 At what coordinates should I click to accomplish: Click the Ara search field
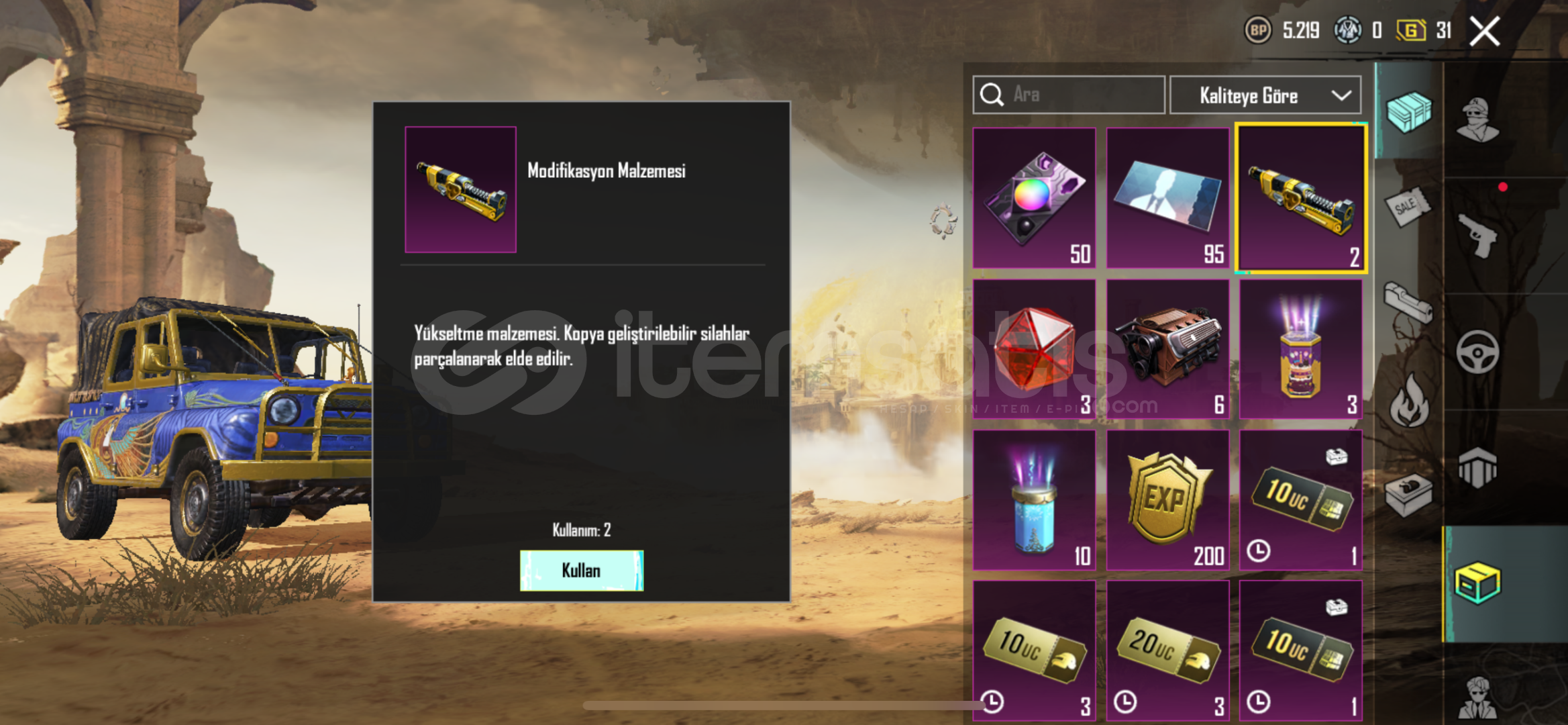[x=1069, y=95]
